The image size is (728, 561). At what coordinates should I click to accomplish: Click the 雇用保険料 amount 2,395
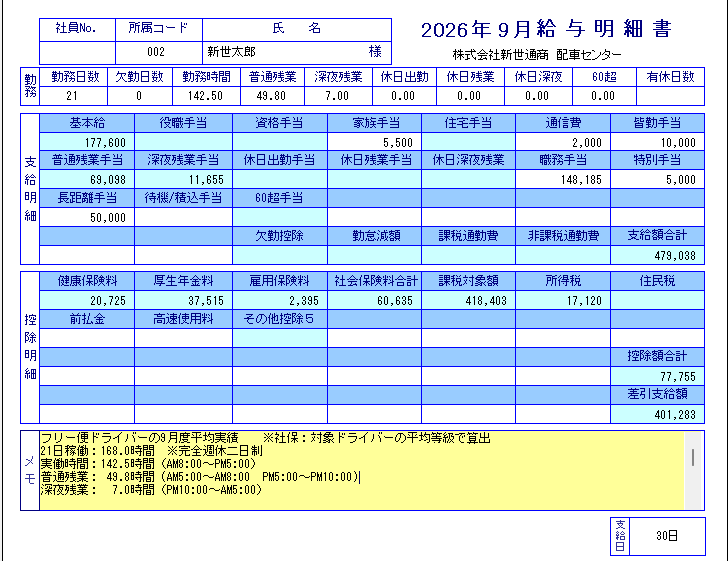click(280, 300)
